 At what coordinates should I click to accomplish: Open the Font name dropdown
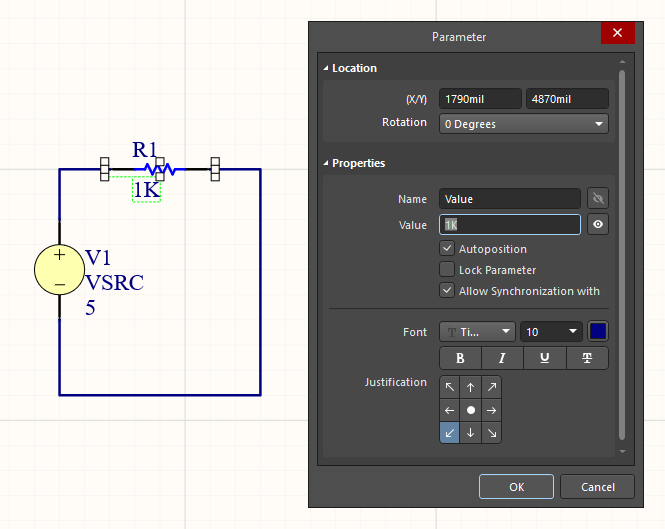tap(477, 332)
